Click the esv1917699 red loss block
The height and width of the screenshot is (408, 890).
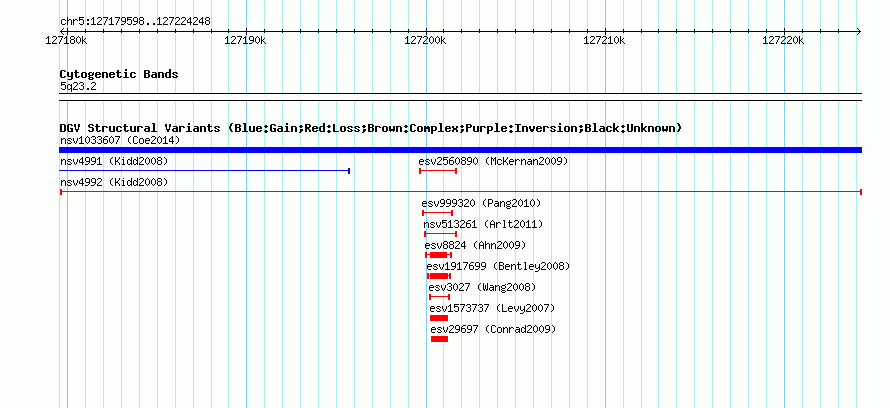coord(439,276)
